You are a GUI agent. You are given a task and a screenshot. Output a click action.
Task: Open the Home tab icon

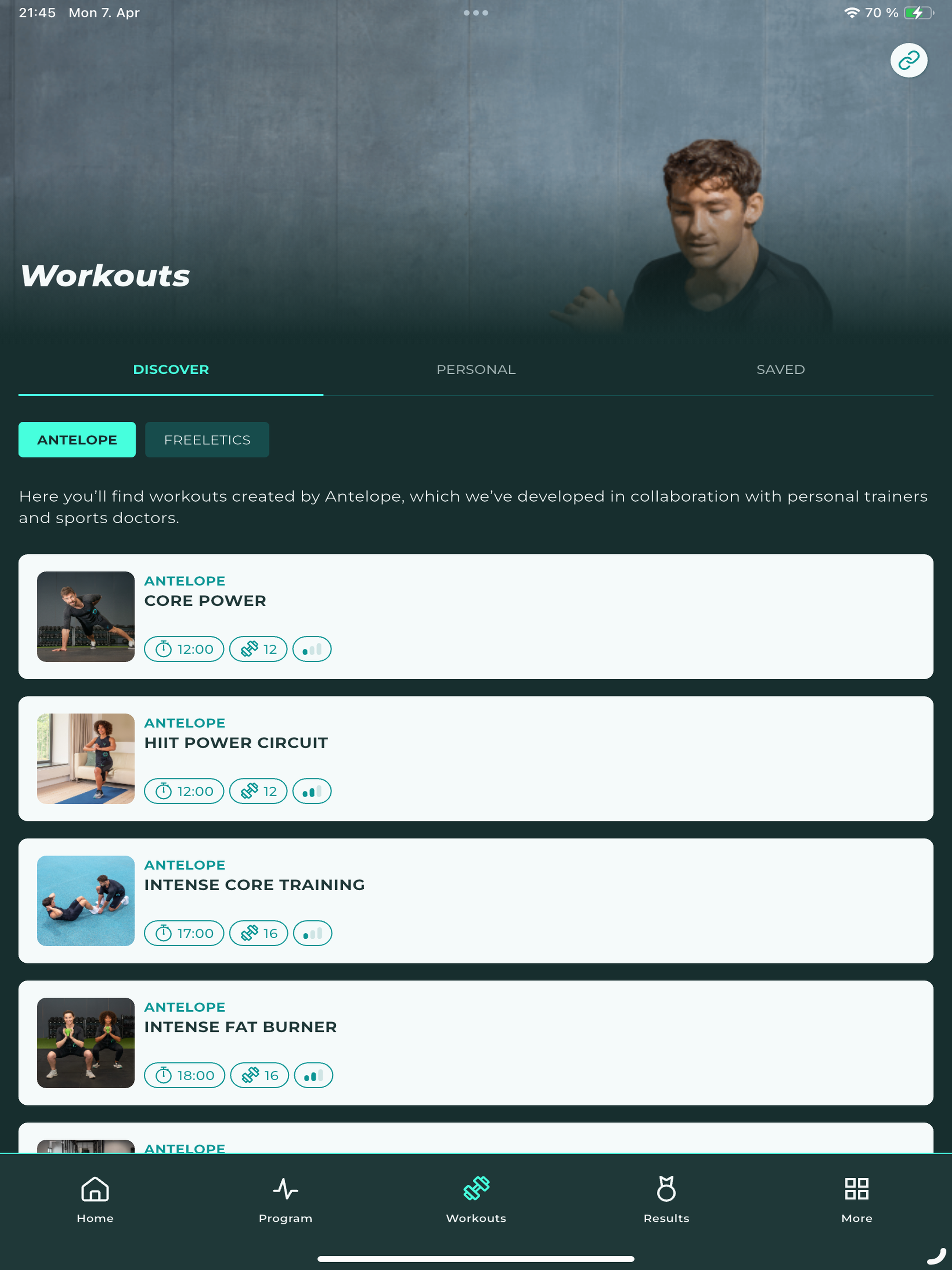[x=95, y=1188]
